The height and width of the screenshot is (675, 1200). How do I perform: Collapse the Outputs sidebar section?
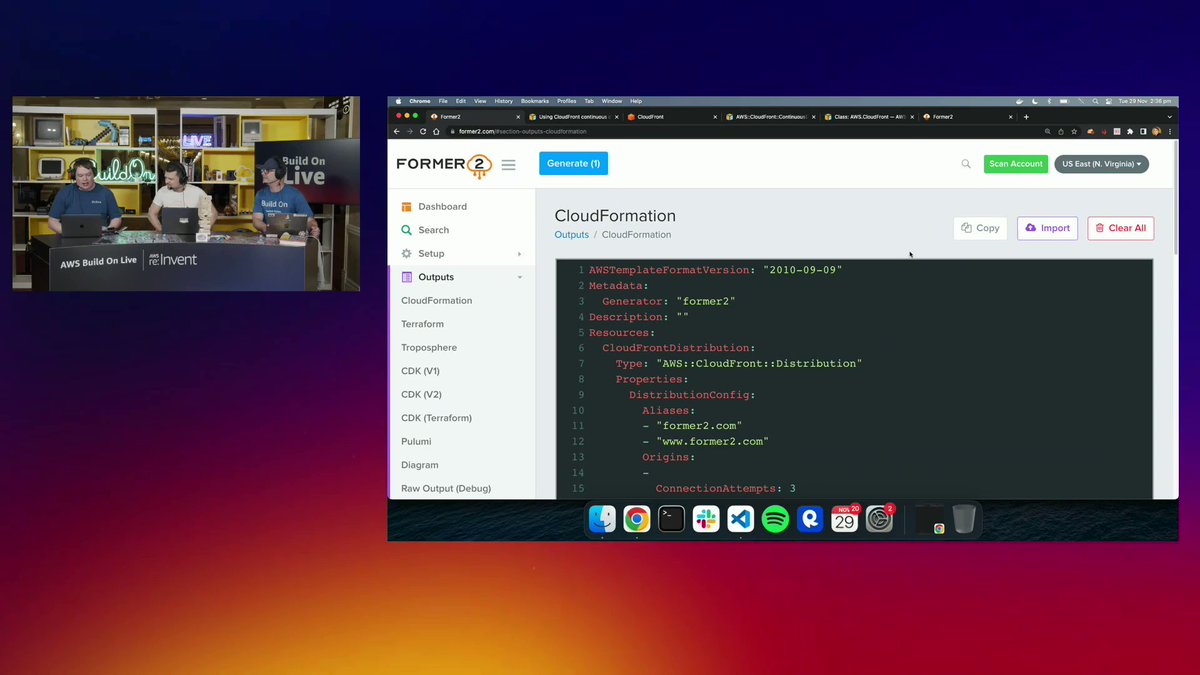(x=461, y=277)
